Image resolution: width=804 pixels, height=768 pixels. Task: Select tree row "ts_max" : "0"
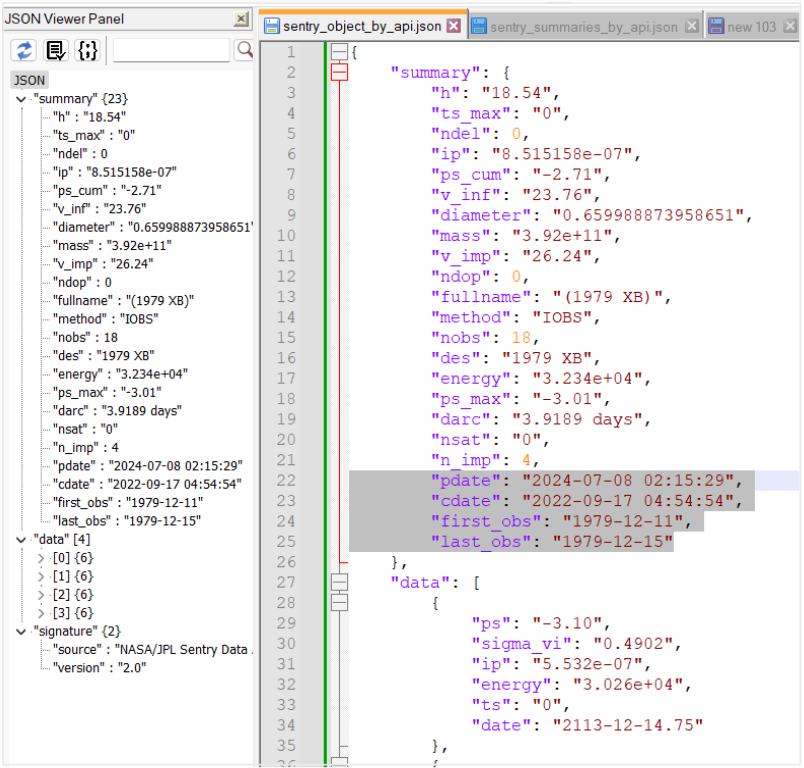click(94, 135)
